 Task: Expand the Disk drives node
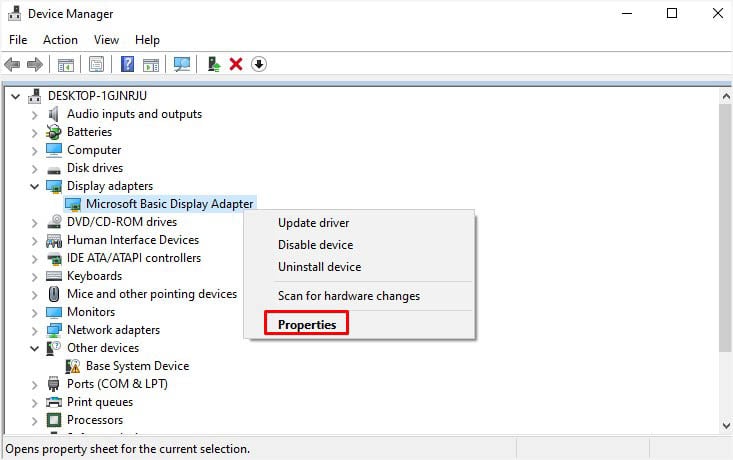pos(34,168)
